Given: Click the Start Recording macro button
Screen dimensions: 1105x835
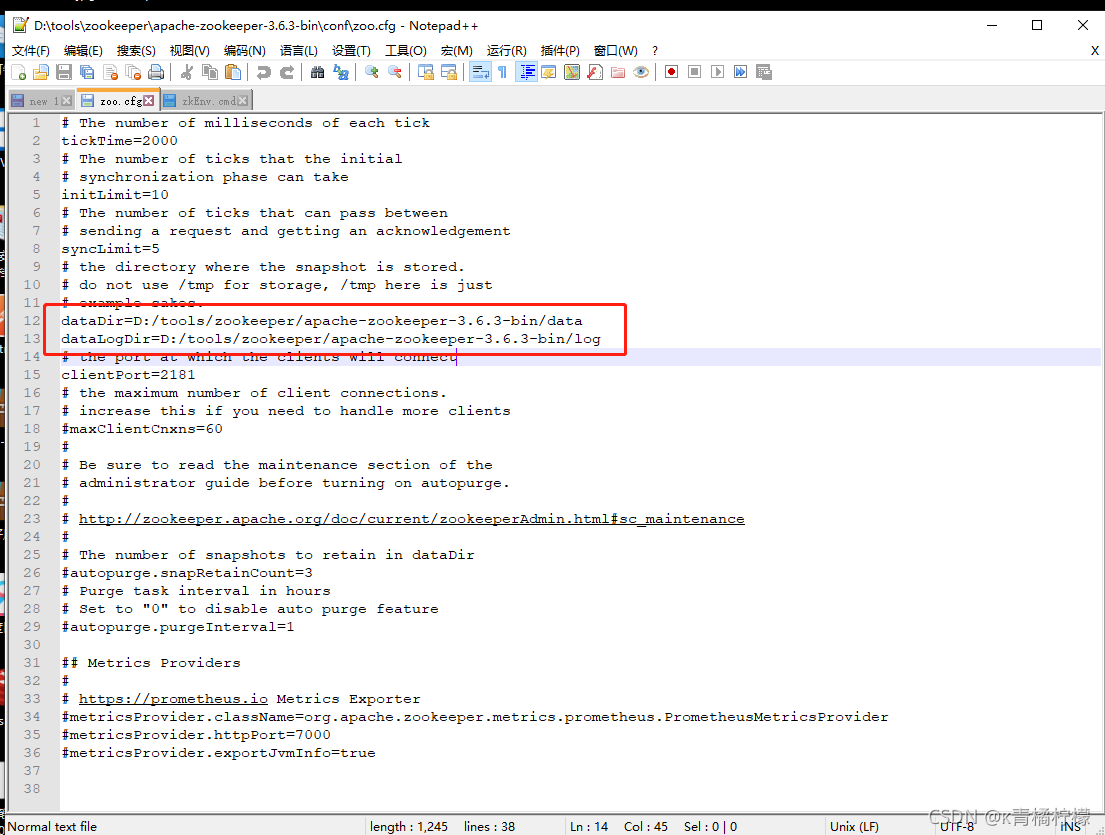Looking at the screenshot, I should (672, 72).
